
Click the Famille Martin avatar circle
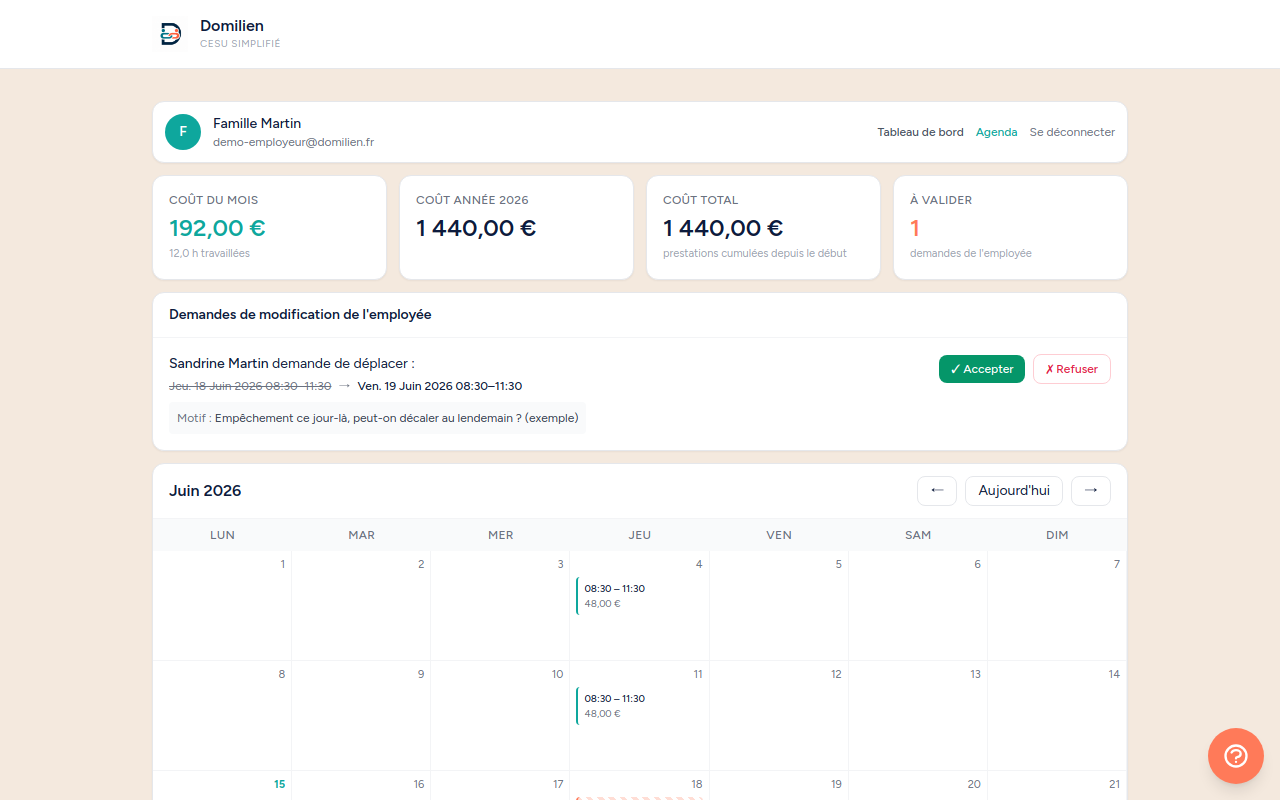183,132
